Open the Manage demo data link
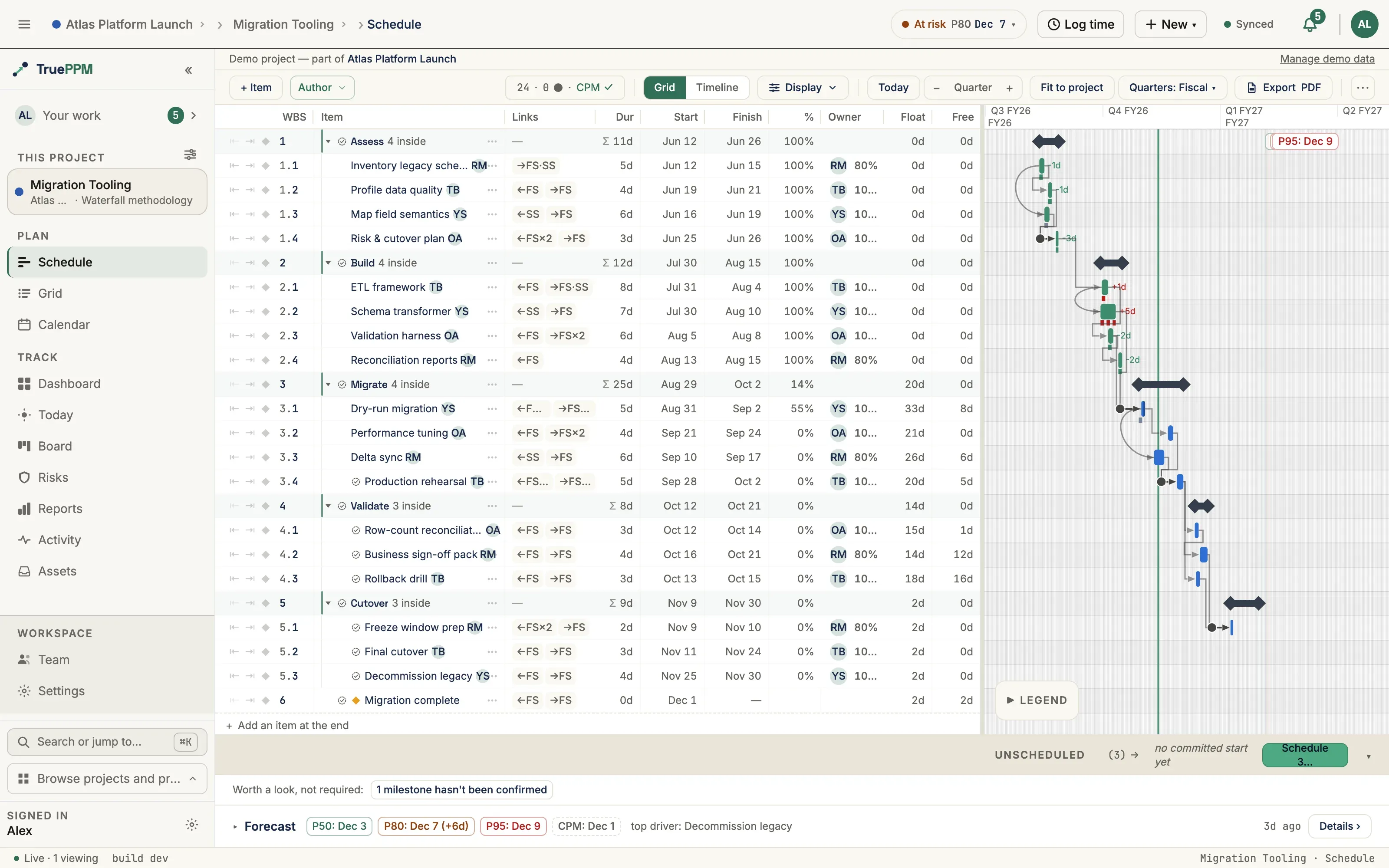1389x868 pixels. point(1327,59)
